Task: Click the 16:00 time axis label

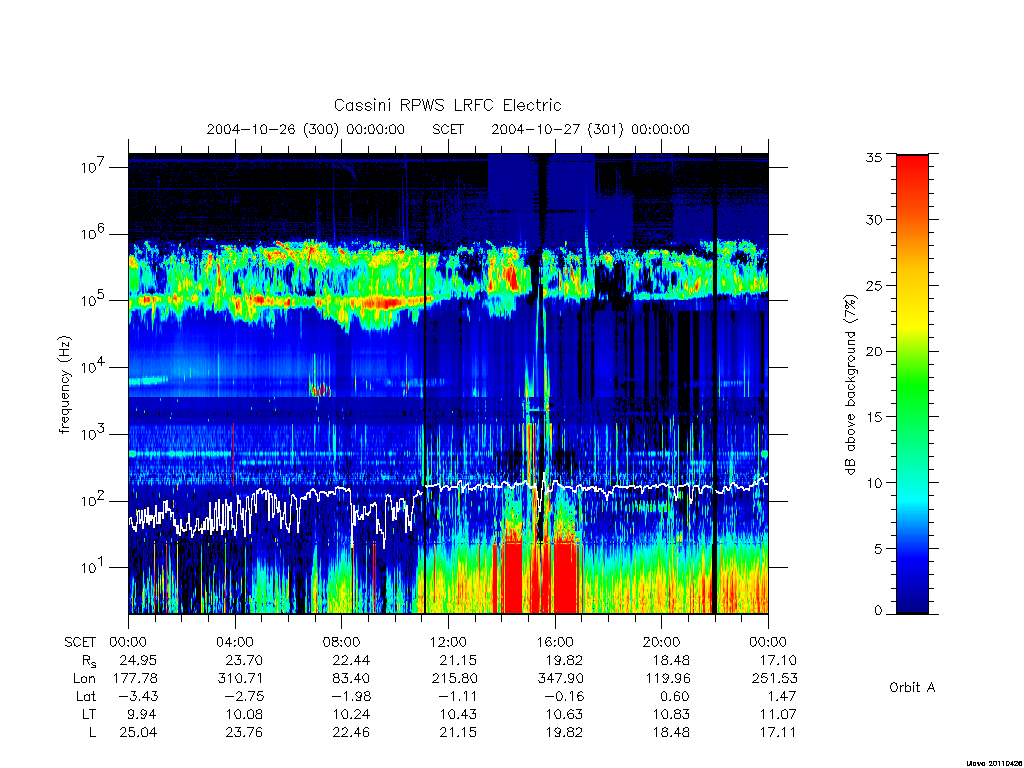Action: click(x=555, y=642)
